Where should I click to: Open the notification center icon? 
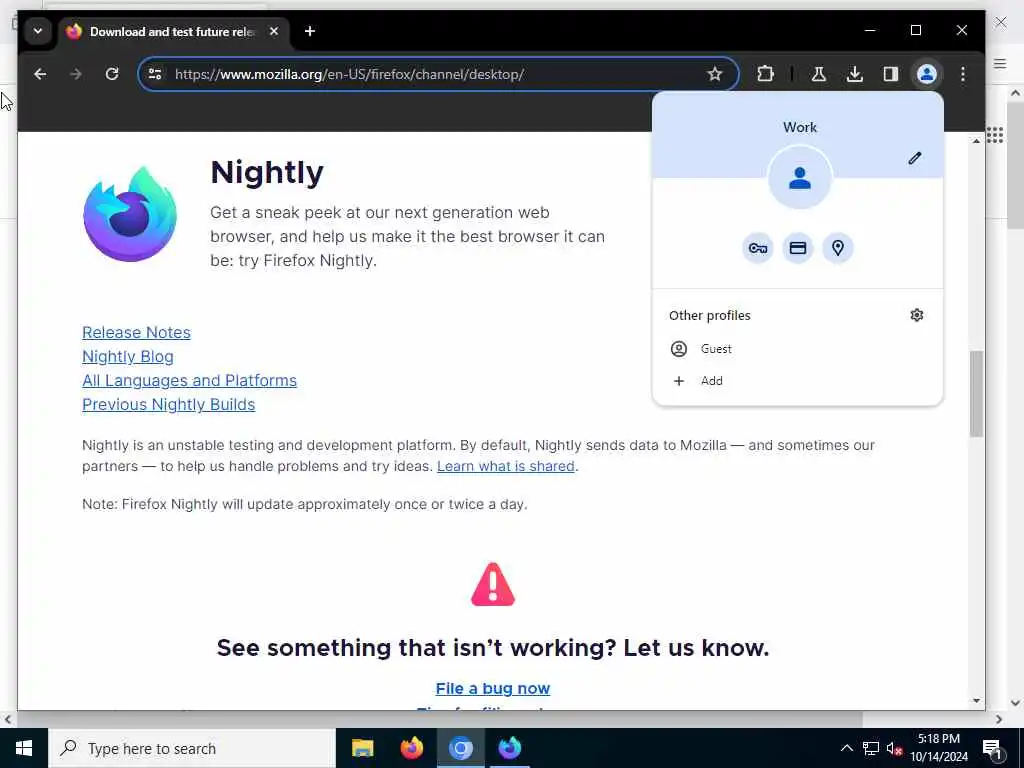[993, 749]
